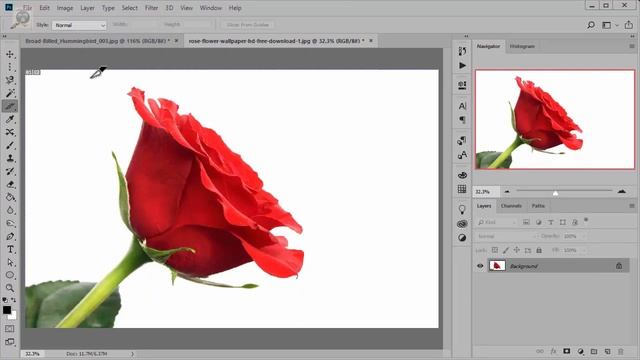Screen dimensions: 640x360
Task: Click the Share icon at top right
Action: (x=629, y=25)
